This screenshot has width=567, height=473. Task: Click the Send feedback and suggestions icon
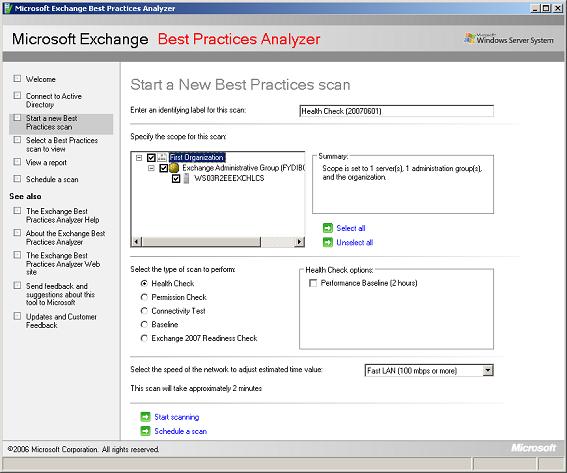point(17,285)
